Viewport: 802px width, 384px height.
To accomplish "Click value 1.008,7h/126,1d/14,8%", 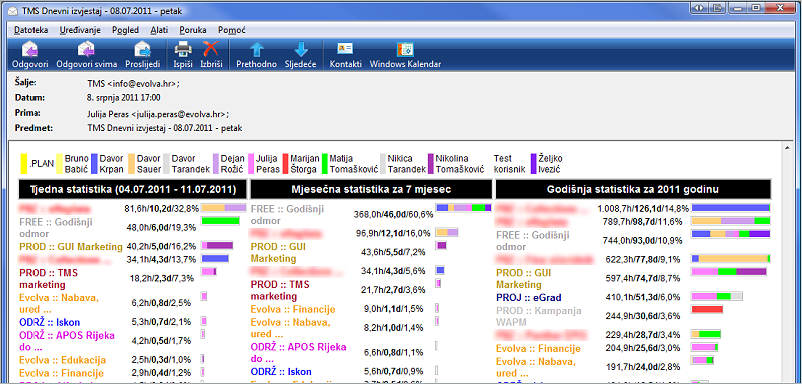I will [x=643, y=208].
